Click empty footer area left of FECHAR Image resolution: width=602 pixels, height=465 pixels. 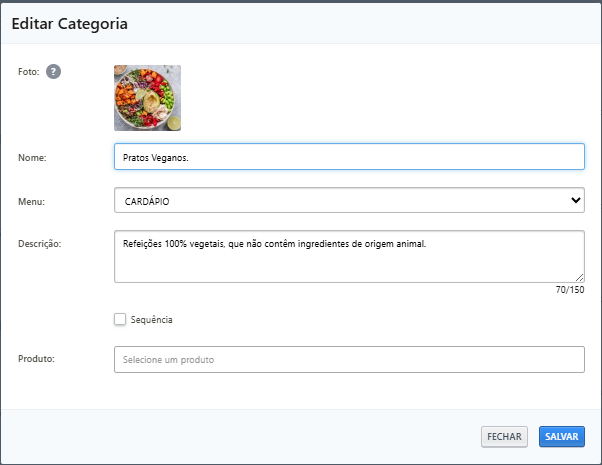(x=238, y=437)
